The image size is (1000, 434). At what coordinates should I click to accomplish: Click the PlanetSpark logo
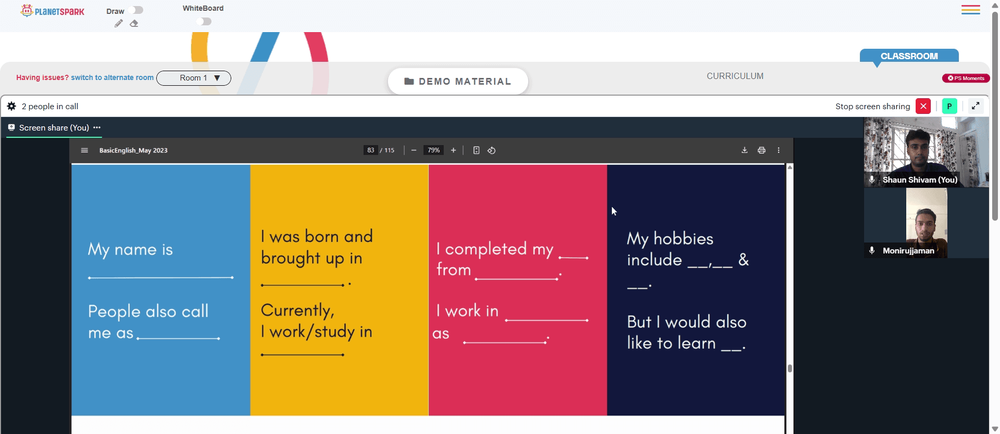point(52,11)
